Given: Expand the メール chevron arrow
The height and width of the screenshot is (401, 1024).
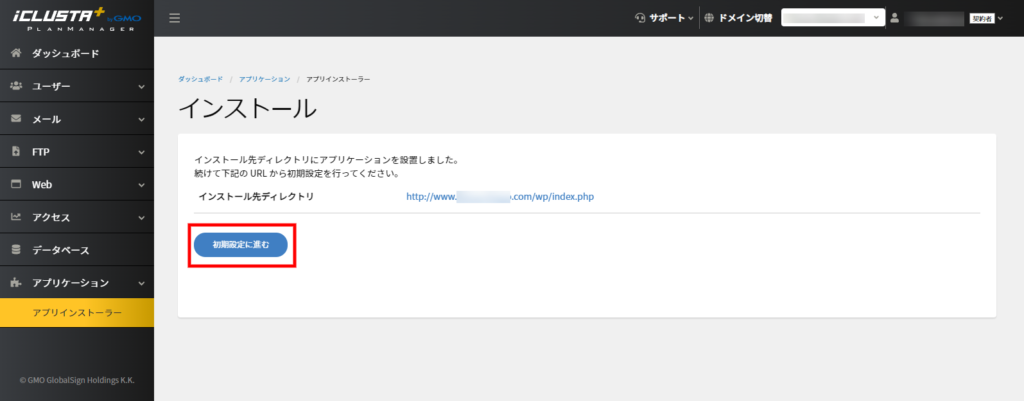Looking at the screenshot, I should point(142,120).
